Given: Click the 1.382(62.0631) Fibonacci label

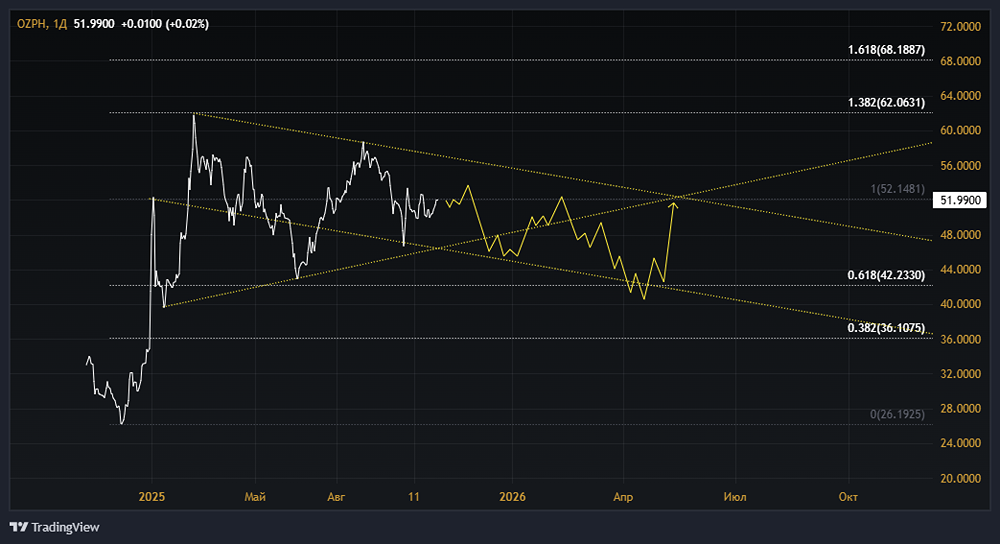Looking at the screenshot, I should click(x=886, y=103).
